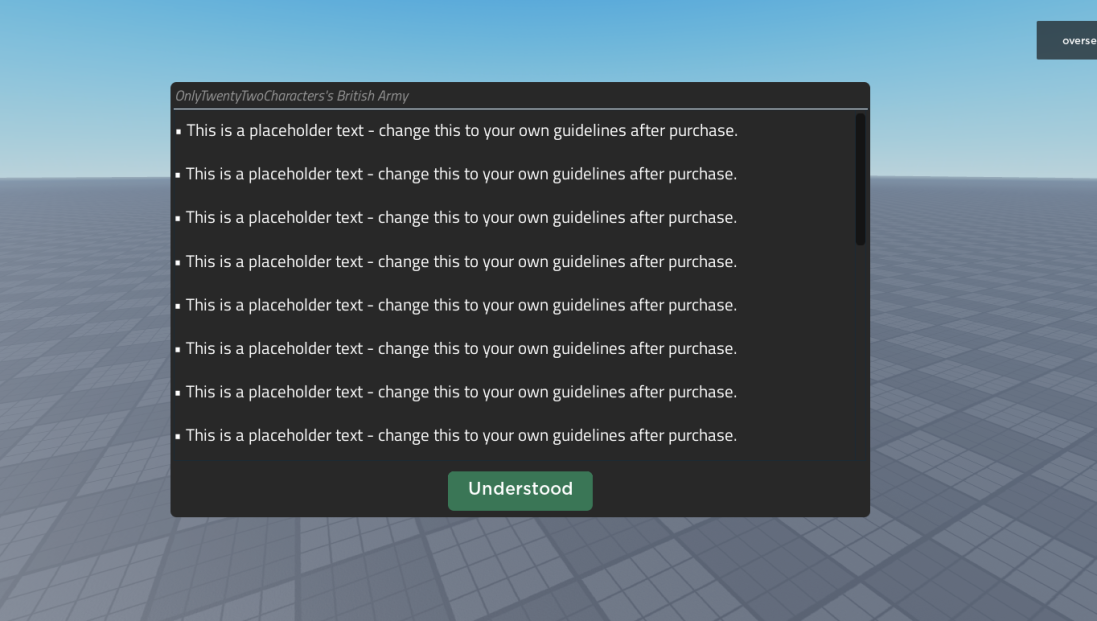Grab the guidelines scrollbar thumb

pos(860,179)
